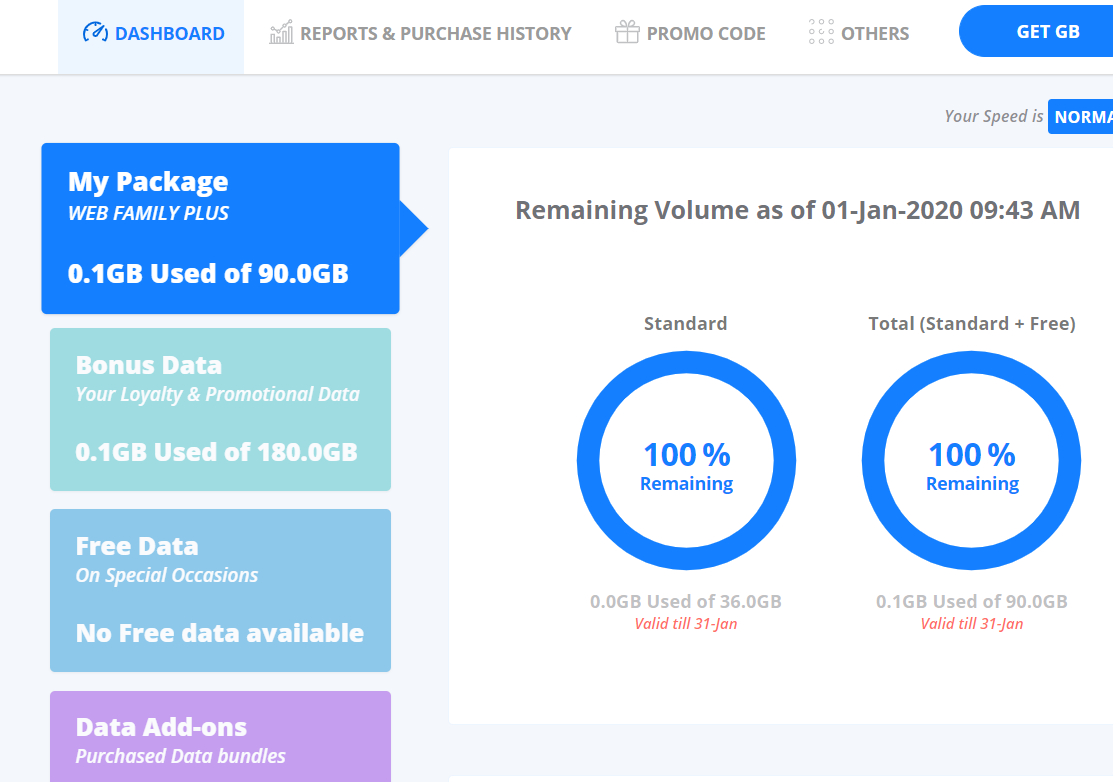Select the Free Data card
1113x782 pixels.
point(221,590)
